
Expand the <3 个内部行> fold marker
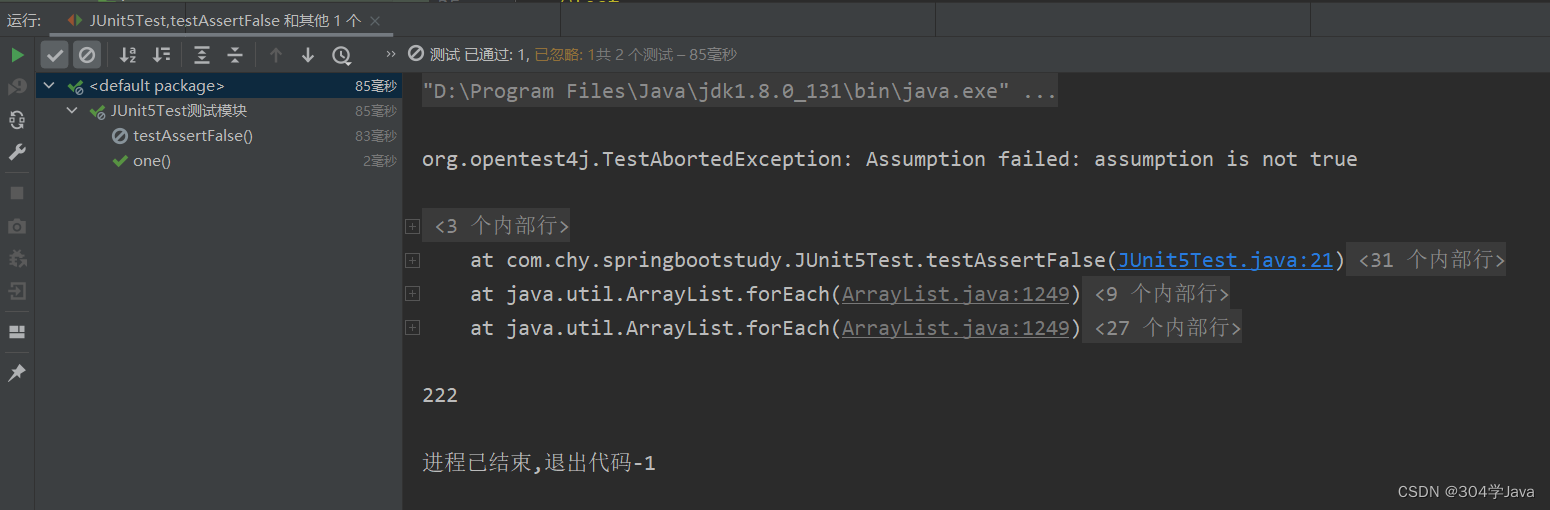click(x=411, y=226)
